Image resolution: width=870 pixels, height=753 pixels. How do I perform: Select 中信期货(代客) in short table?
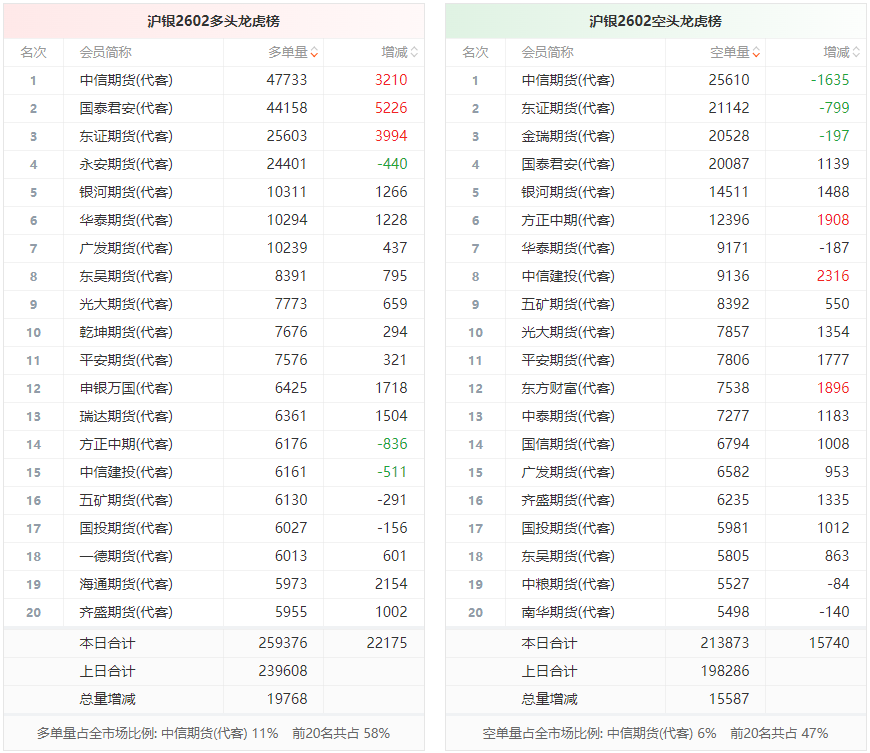pyautogui.click(x=568, y=80)
